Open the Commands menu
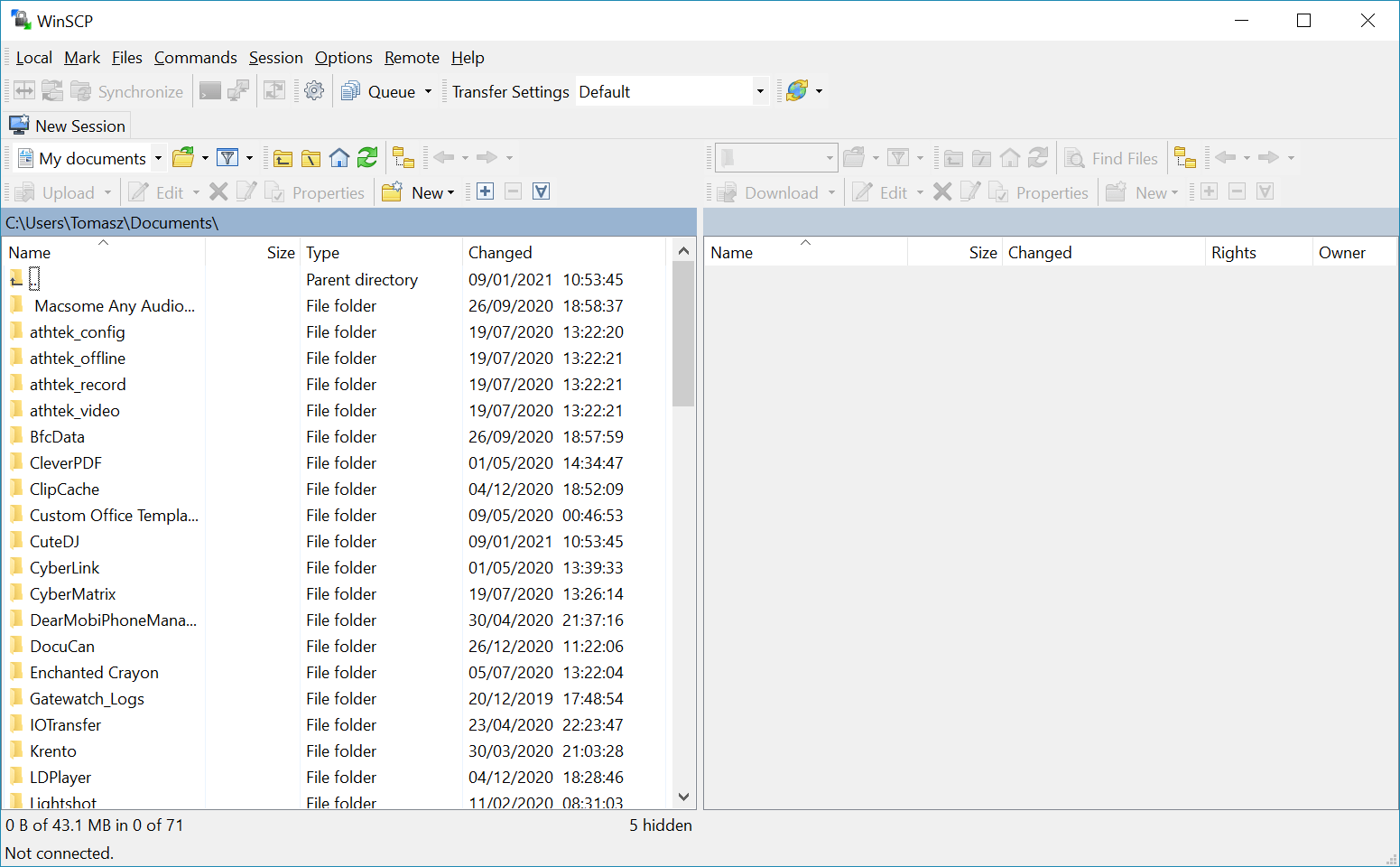This screenshot has width=1400, height=867. tap(196, 58)
